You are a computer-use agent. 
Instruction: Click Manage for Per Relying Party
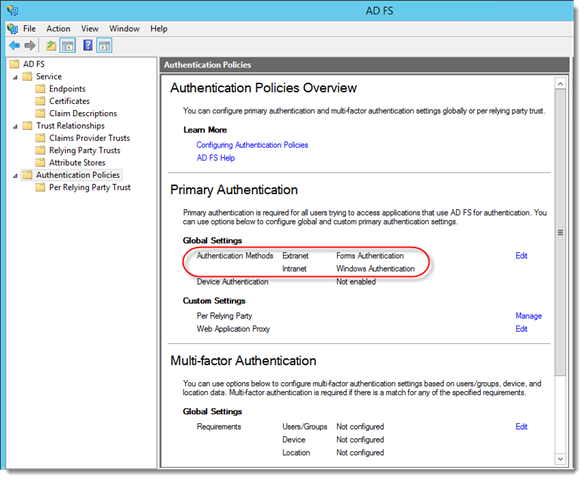coord(529,316)
